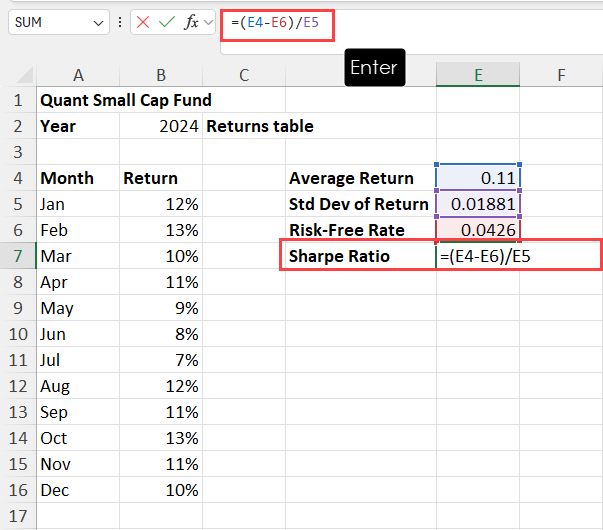The height and width of the screenshot is (530, 603).
Task: Click the cell containing 2024
Action: (x=161, y=126)
